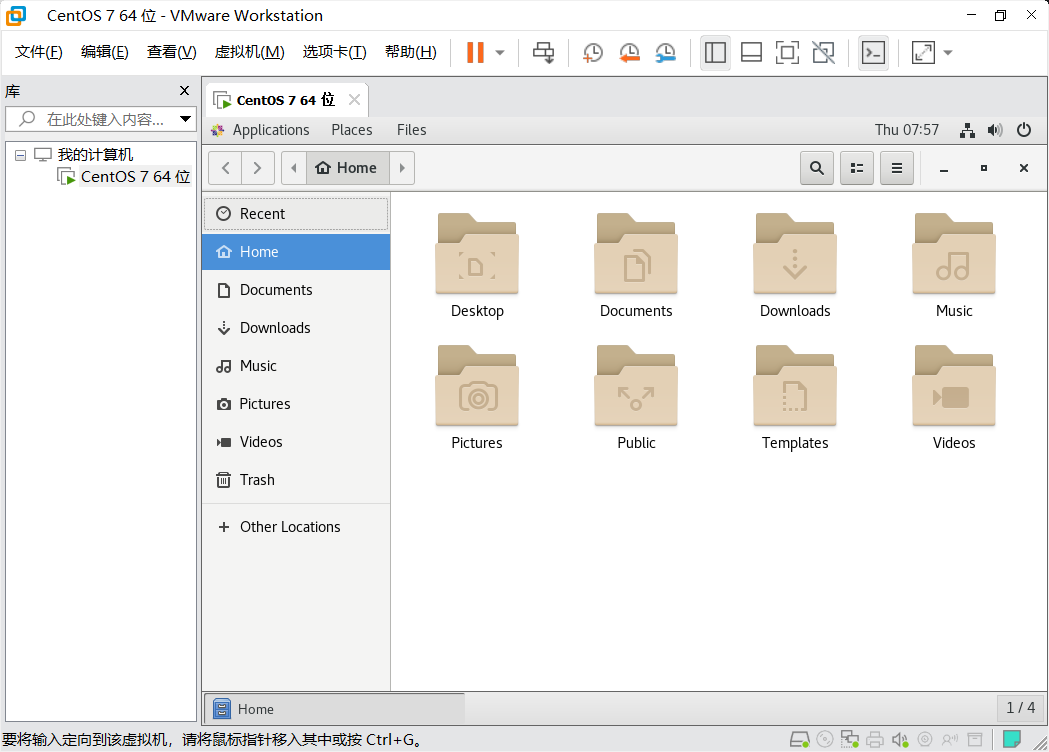
Task: Select CentOS 7 64 位 in the library tree
Action: pos(135,177)
